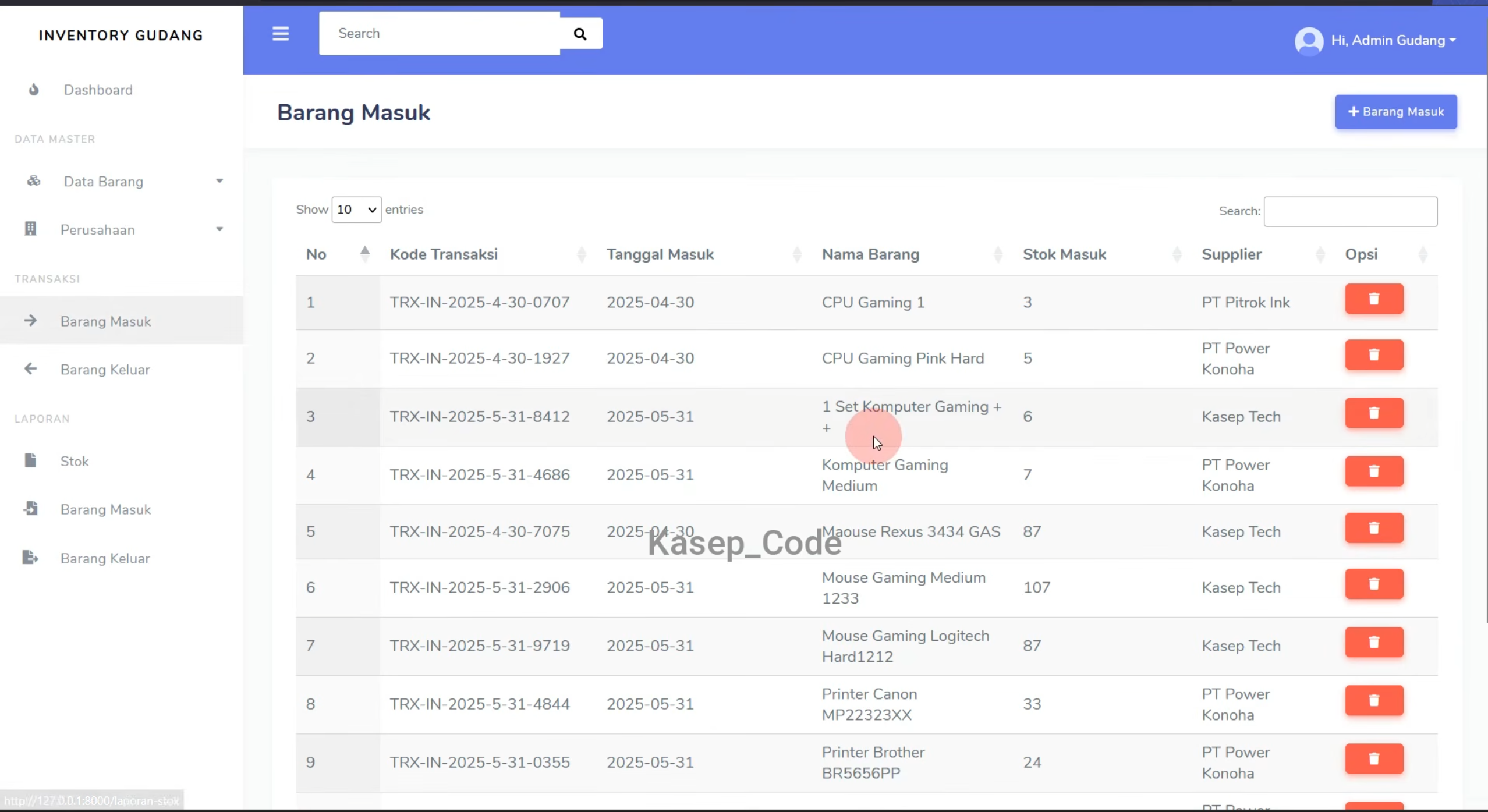Viewport: 1488px width, 812px height.
Task: Click the Data Barang boxes icon
Action: click(x=34, y=181)
